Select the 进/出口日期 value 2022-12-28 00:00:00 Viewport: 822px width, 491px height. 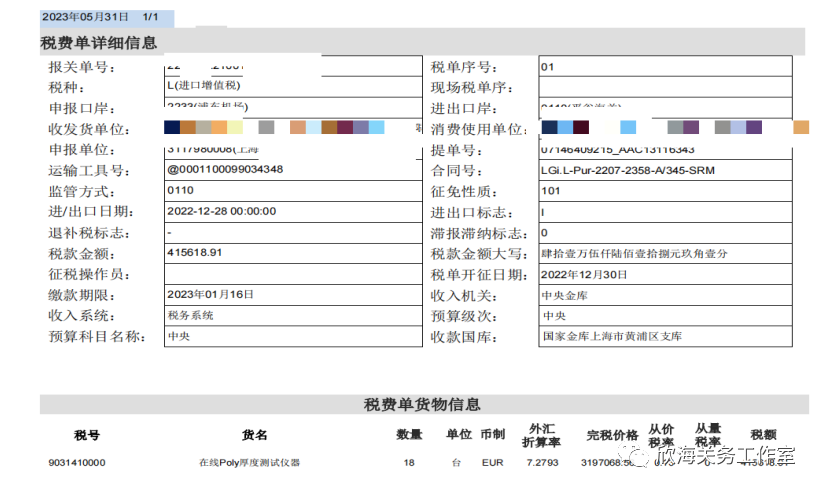[221, 211]
